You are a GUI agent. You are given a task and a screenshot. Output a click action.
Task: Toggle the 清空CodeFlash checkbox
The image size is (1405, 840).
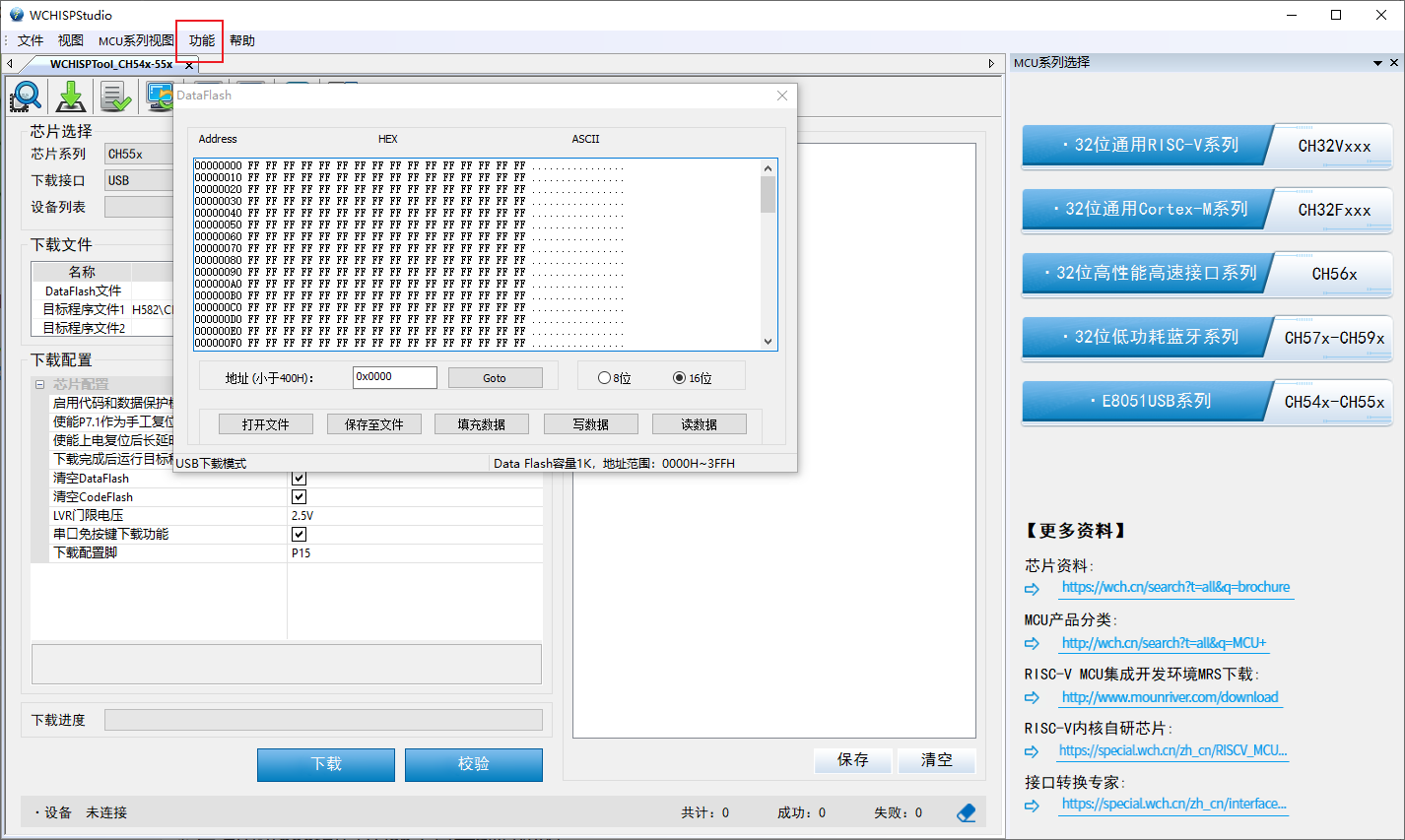click(x=299, y=497)
